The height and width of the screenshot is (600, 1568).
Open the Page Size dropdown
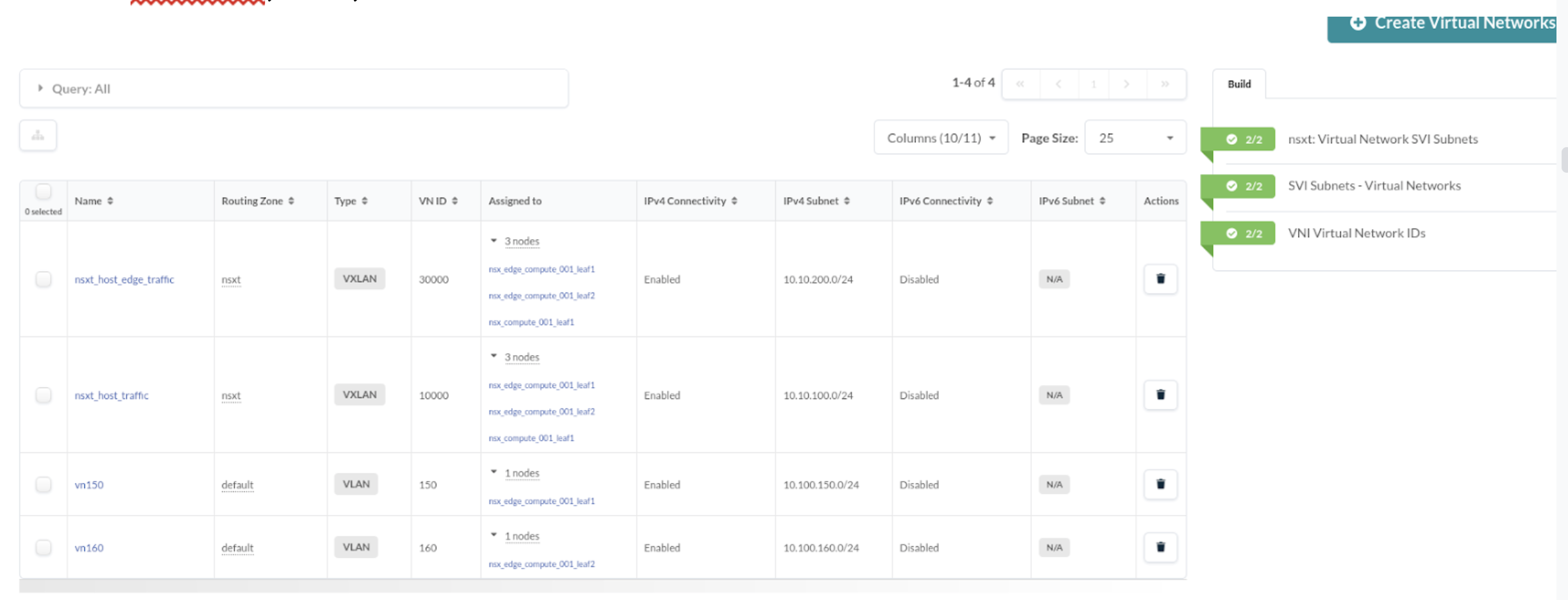pyautogui.click(x=1135, y=138)
